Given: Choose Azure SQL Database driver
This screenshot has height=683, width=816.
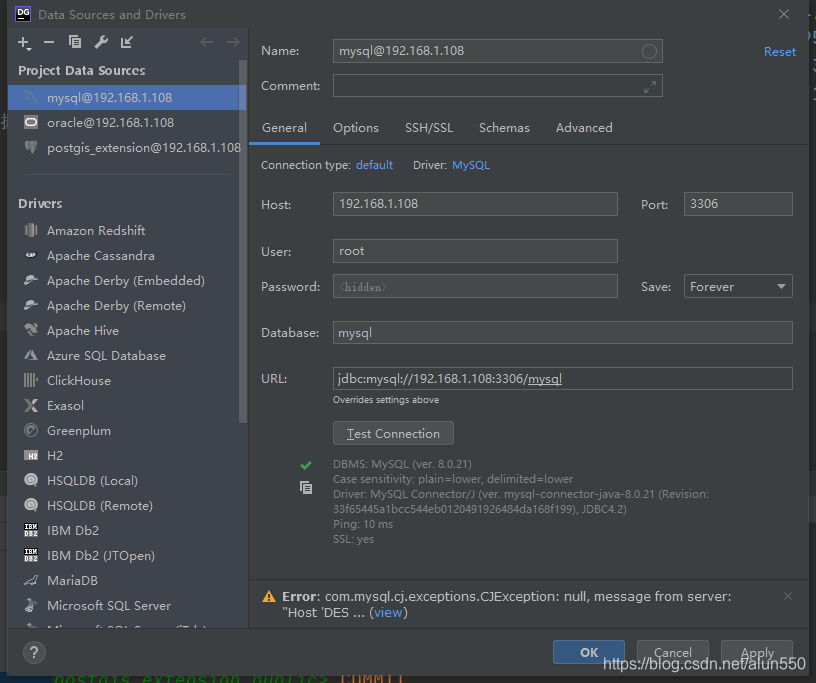Looking at the screenshot, I should 123,356.
